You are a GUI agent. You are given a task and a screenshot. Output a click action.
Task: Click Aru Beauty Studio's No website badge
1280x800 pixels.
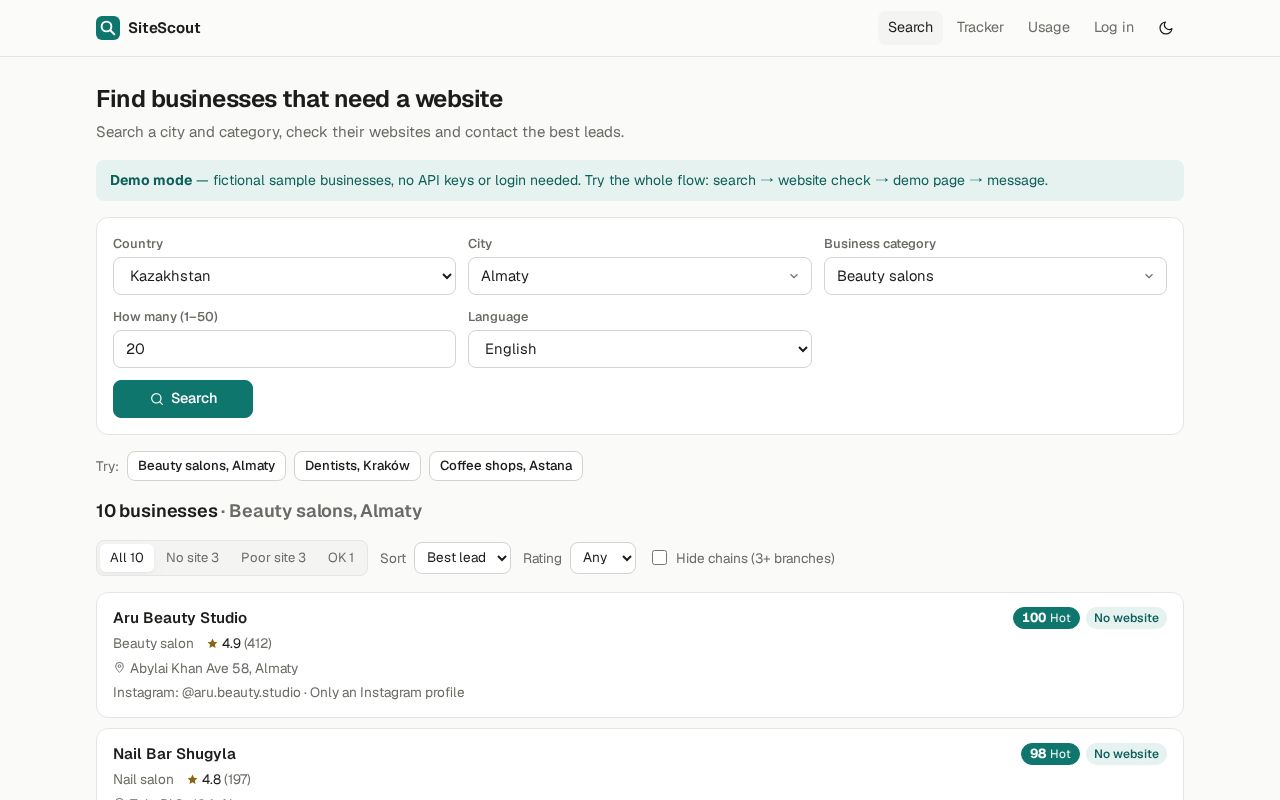tap(1126, 618)
